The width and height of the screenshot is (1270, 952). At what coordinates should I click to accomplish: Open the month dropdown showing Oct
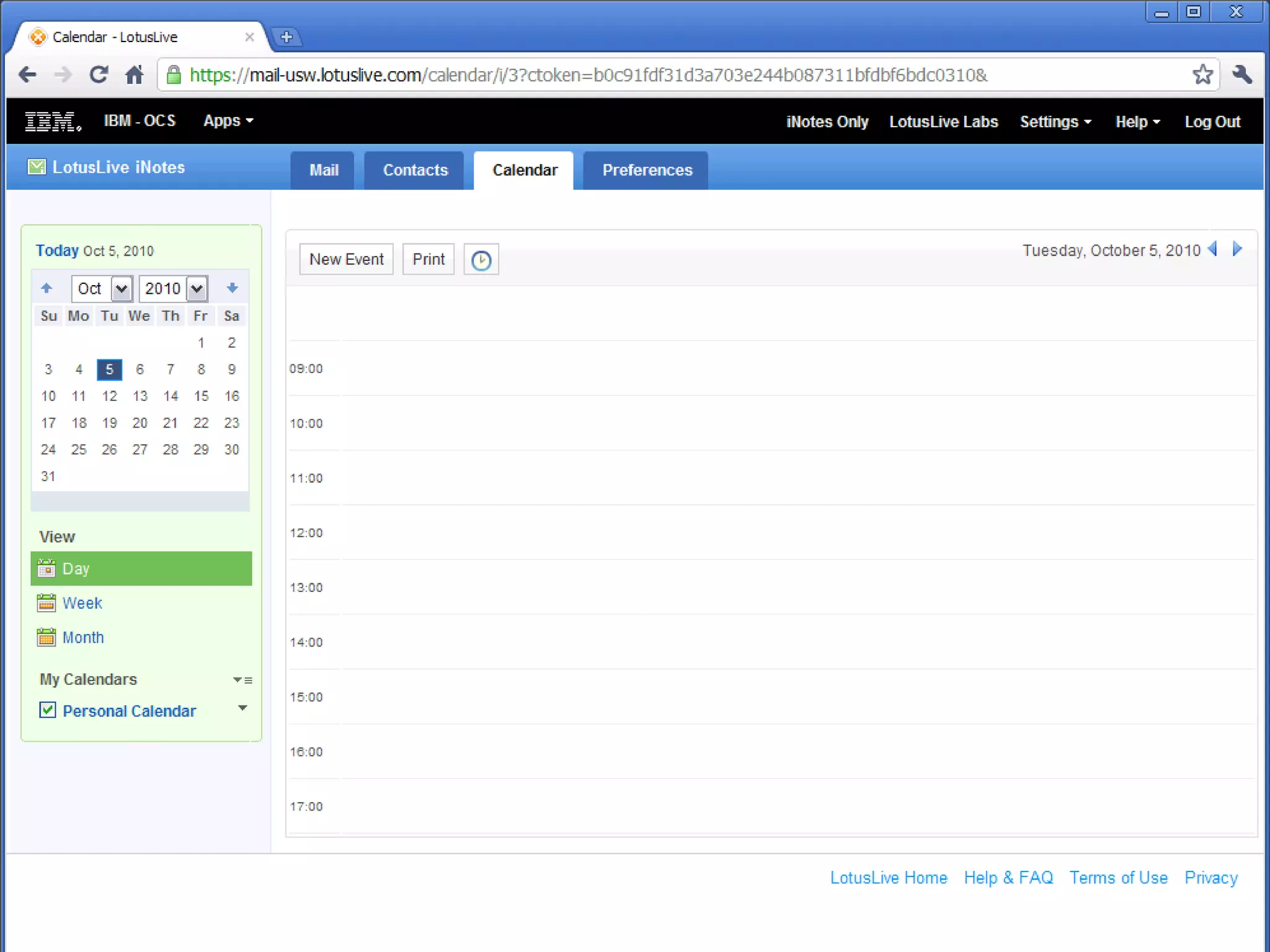122,289
